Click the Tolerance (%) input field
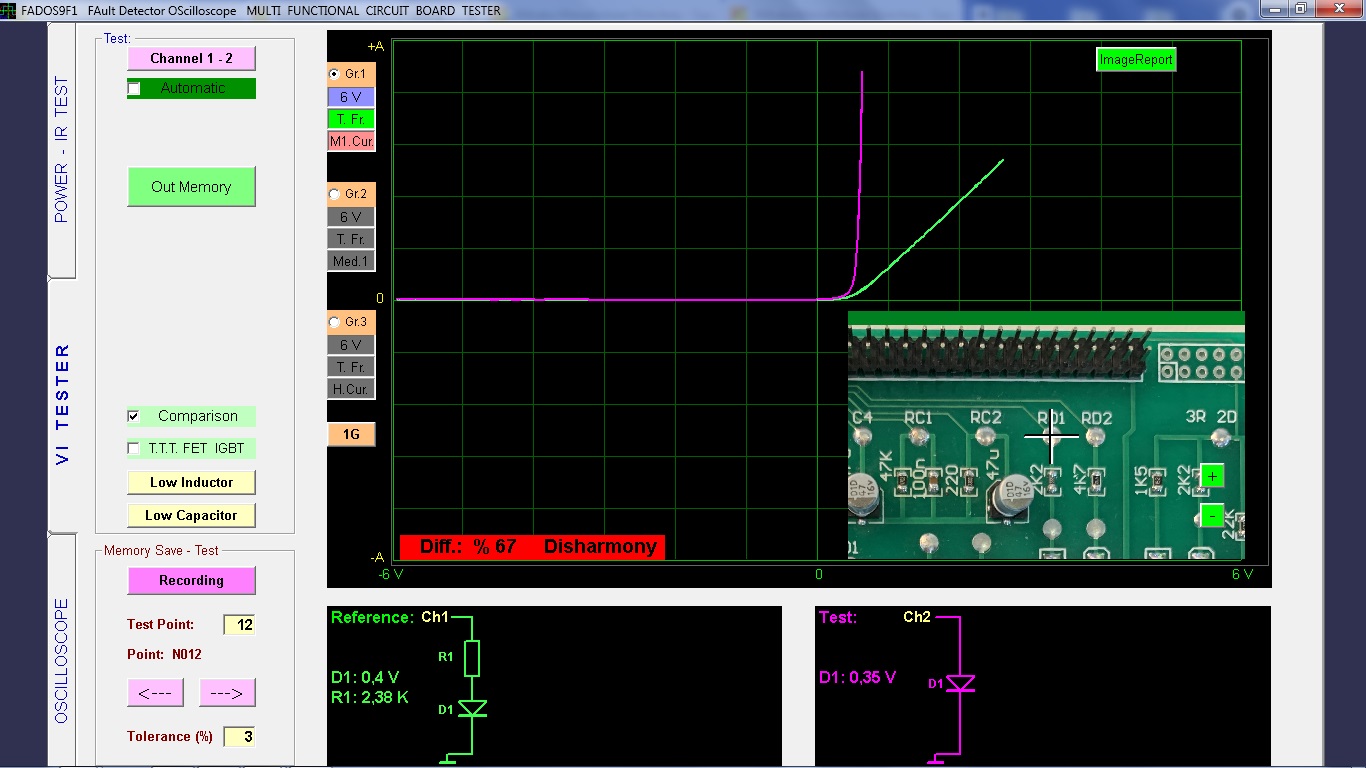Screen dimensions: 1366x768 tap(239, 737)
